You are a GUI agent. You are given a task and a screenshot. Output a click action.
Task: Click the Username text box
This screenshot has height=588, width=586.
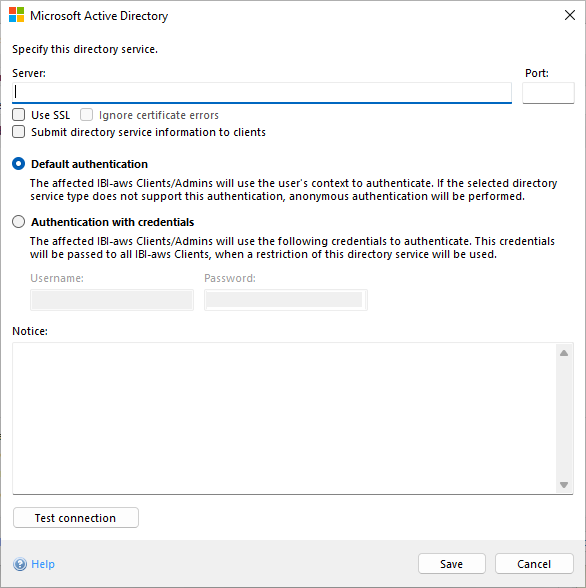(112, 300)
